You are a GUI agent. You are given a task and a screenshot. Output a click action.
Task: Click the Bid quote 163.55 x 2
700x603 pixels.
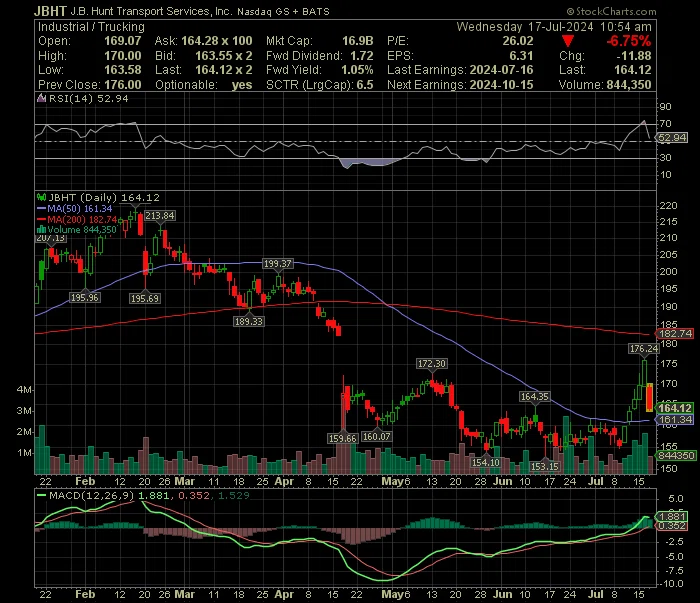click(224, 56)
